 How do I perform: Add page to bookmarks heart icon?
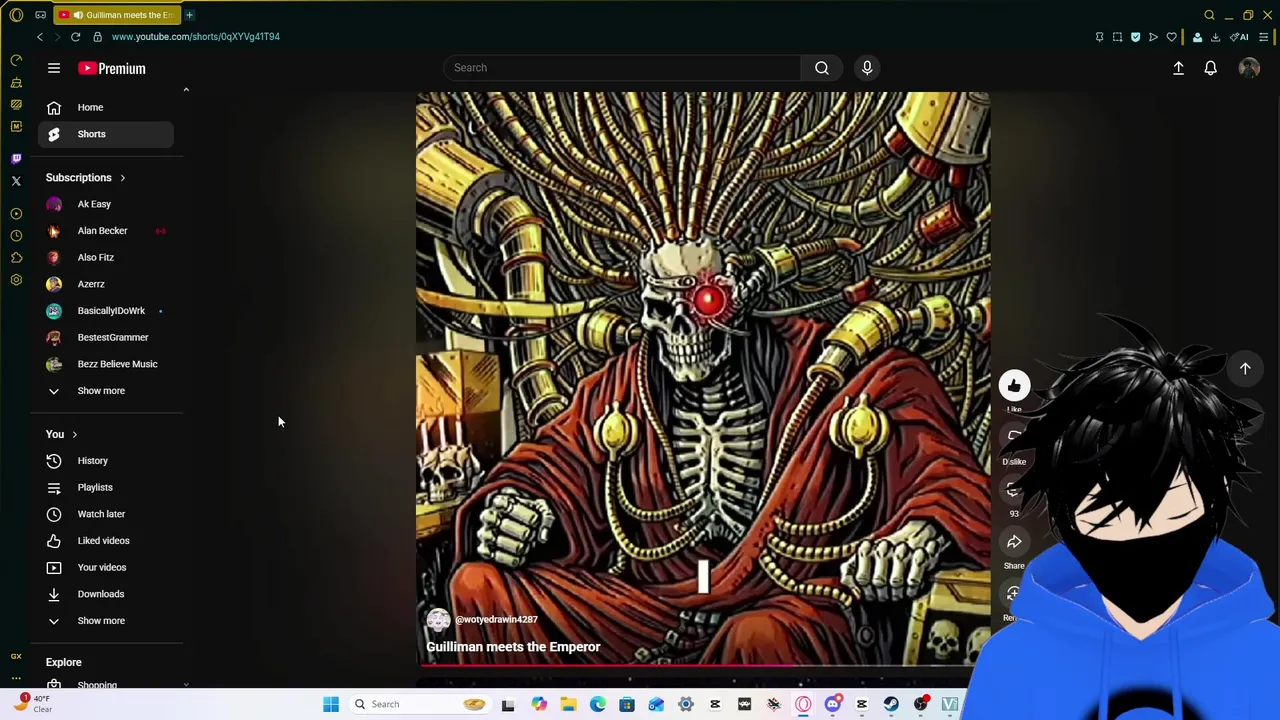tap(1171, 37)
